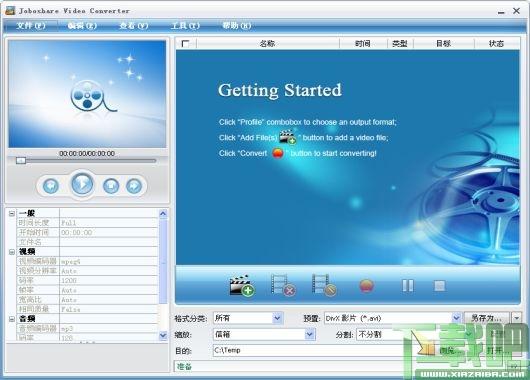Click the application icon in title bar
The height and width of the screenshot is (380, 530).
click(x=10, y=10)
